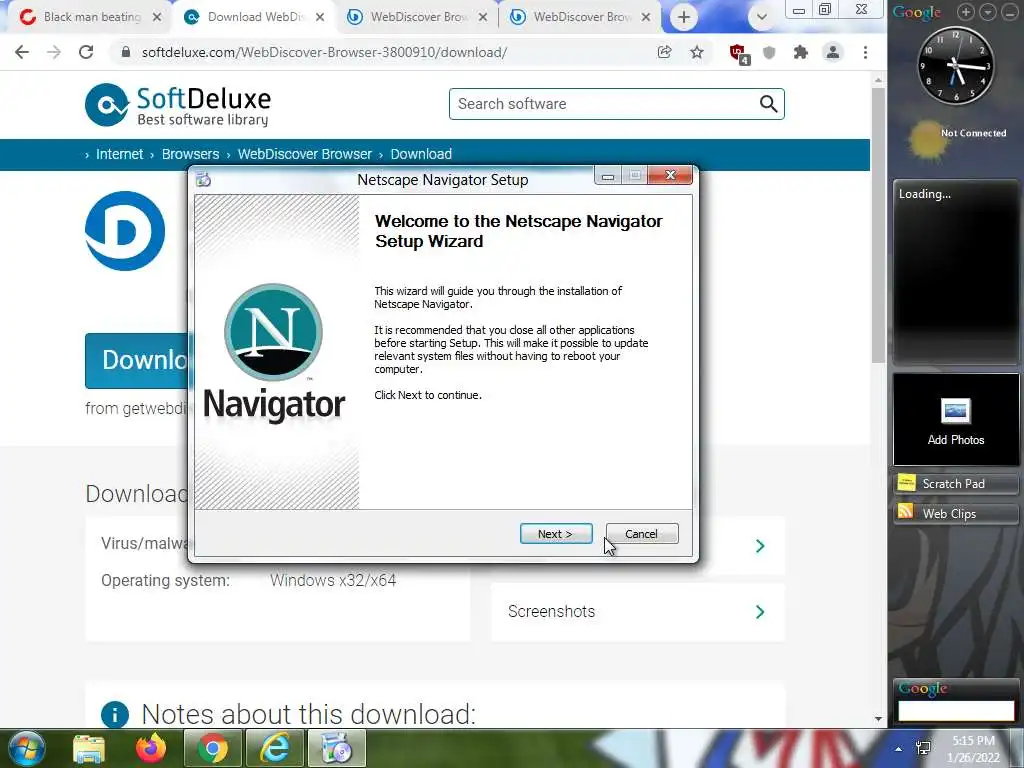Open a new browser tab
Viewport: 1024px width, 768px height.
[683, 17]
